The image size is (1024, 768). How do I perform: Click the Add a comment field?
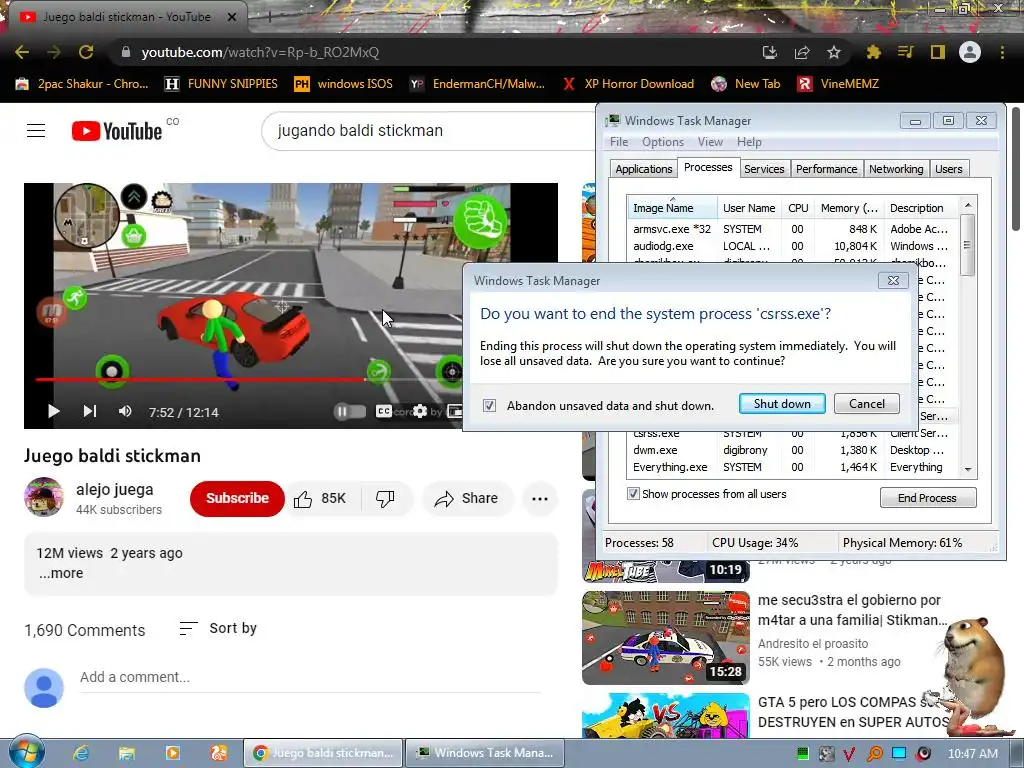pyautogui.click(x=310, y=677)
